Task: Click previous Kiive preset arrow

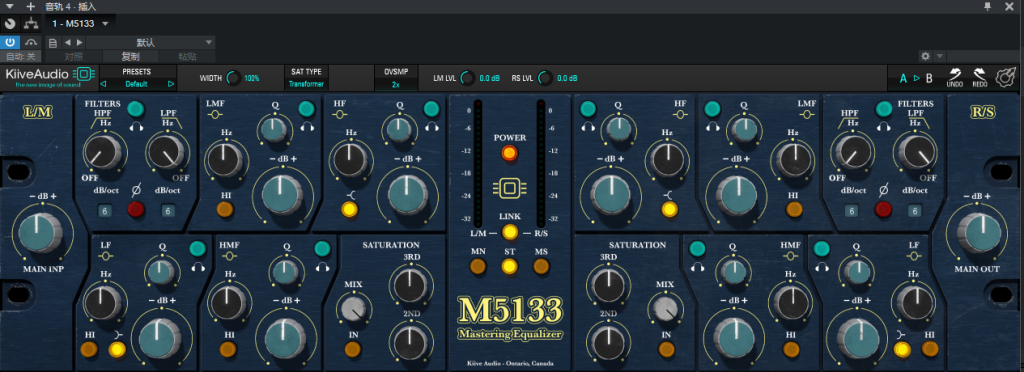Action: [x=103, y=84]
